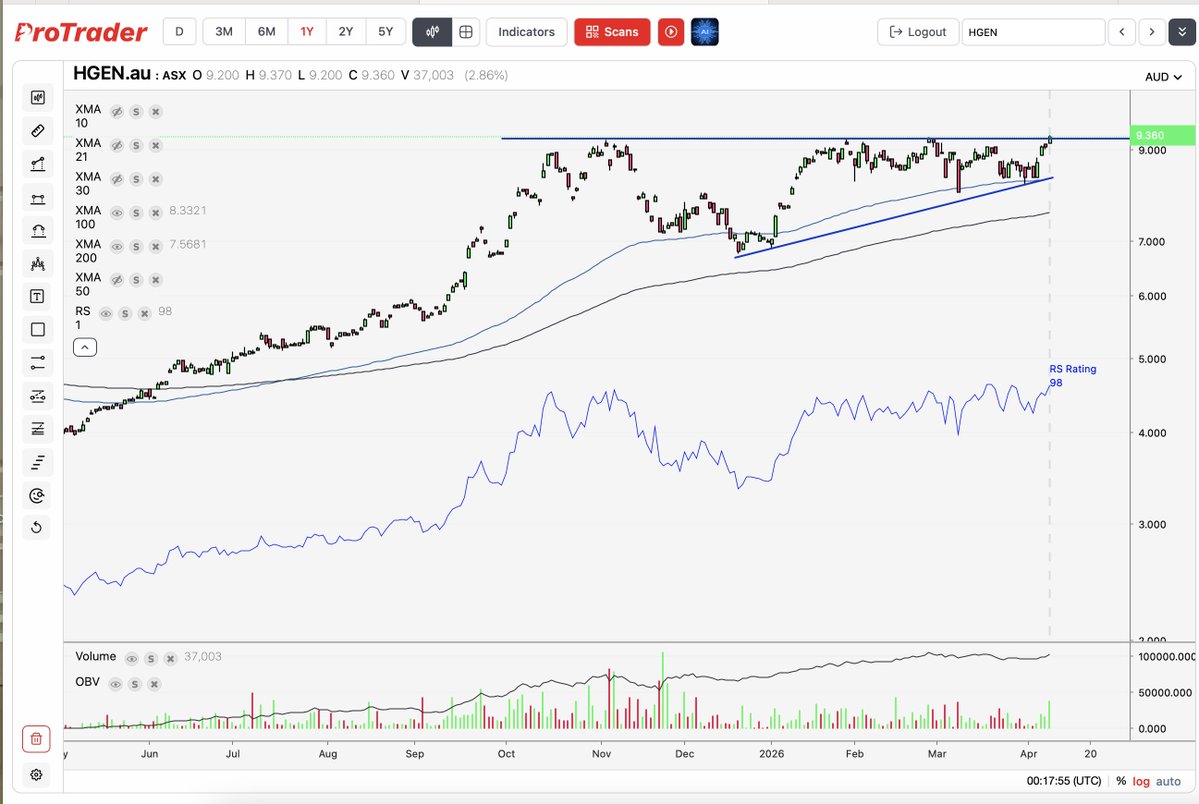Hide the XMA 100 indicator

coord(118,212)
